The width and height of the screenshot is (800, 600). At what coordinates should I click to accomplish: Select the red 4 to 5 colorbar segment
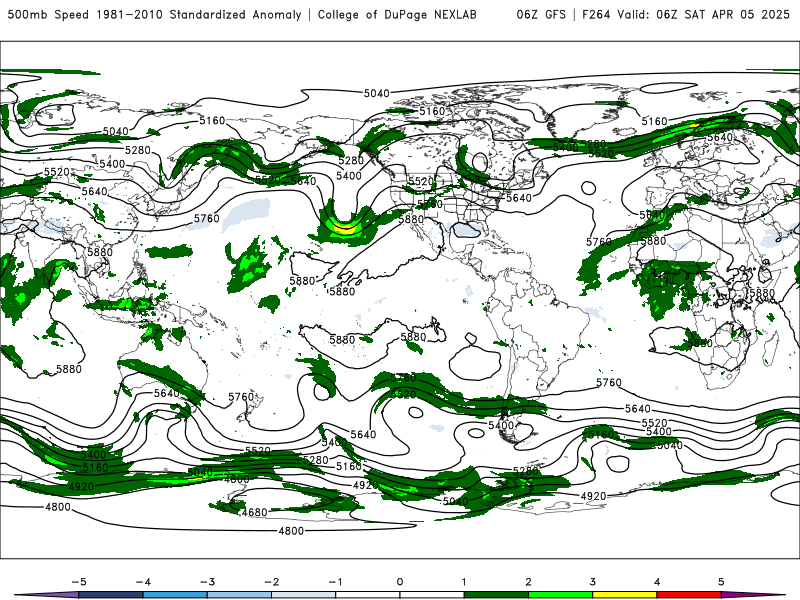point(689,595)
